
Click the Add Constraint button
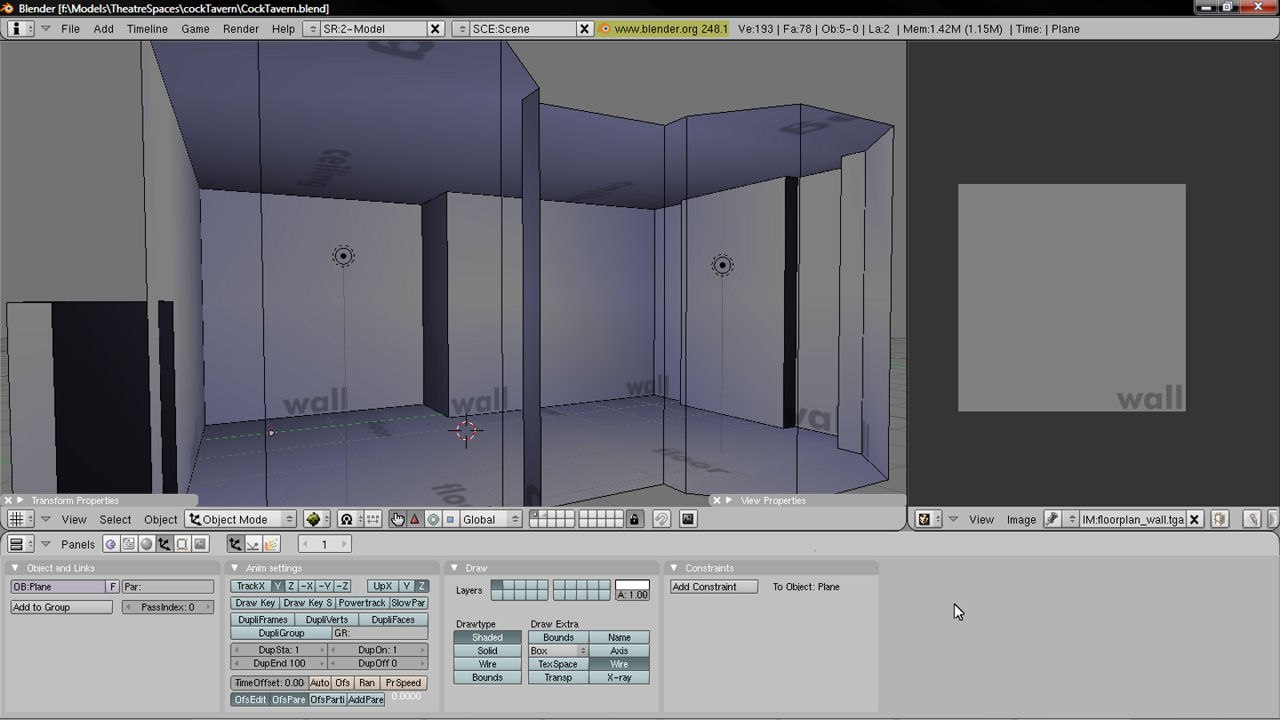(713, 587)
